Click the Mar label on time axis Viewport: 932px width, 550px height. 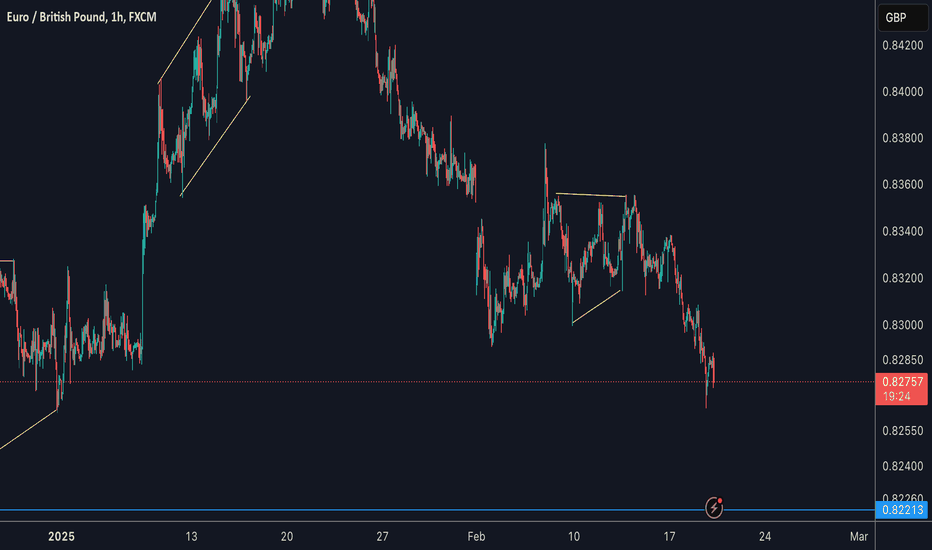coord(859,536)
